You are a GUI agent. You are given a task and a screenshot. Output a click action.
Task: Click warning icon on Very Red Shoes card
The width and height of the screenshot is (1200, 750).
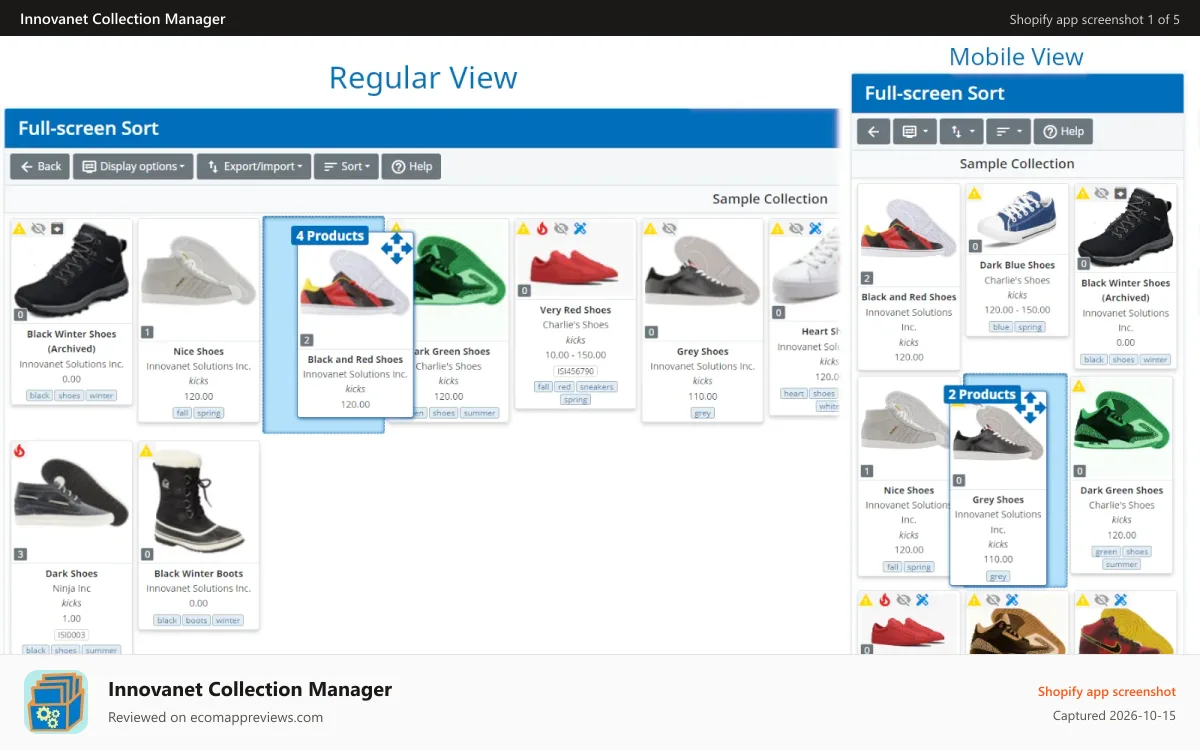click(x=523, y=229)
